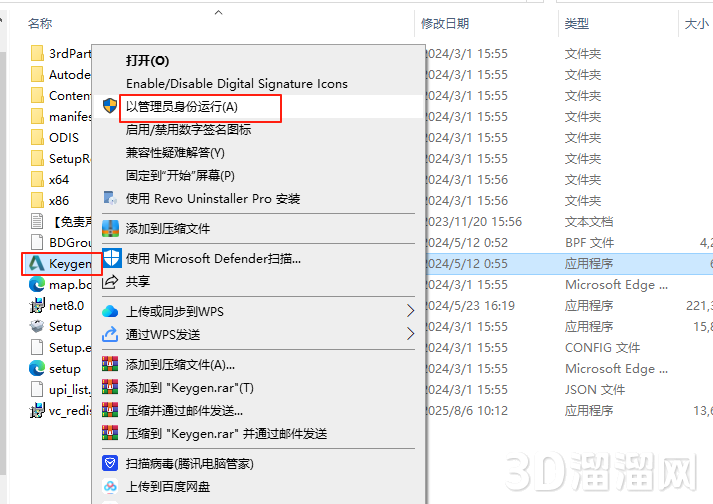
Task: Click the shield icon beside Run as administrator
Action: [110, 106]
